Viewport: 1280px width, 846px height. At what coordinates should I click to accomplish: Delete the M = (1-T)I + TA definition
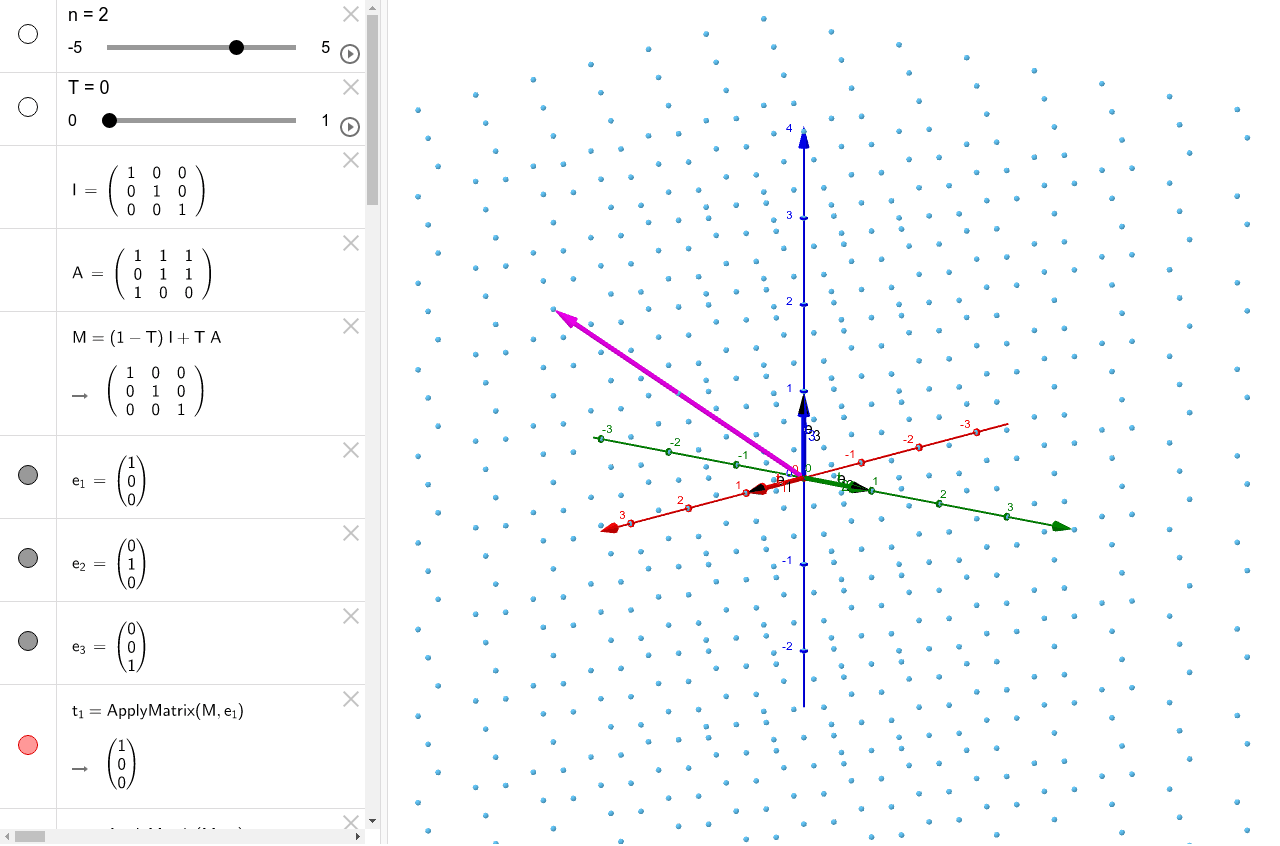coord(350,326)
